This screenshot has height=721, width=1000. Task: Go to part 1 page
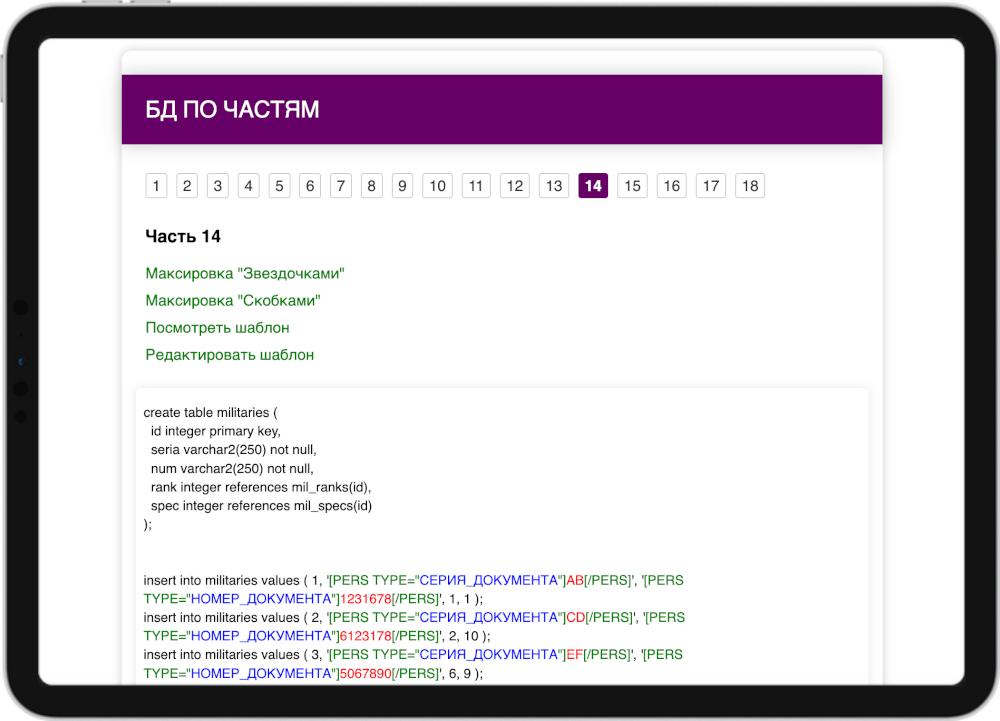pos(156,186)
